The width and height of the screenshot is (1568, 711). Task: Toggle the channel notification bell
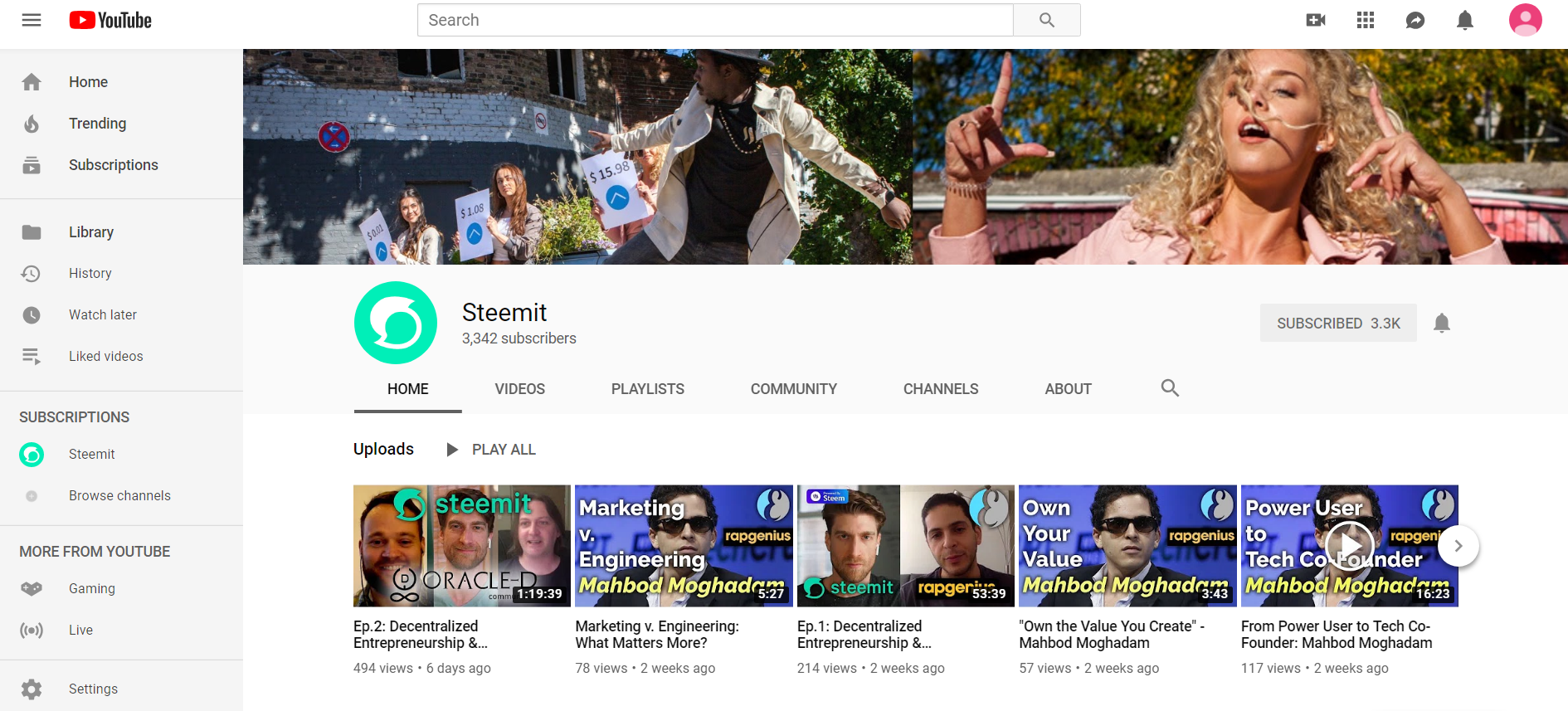pyautogui.click(x=1442, y=323)
